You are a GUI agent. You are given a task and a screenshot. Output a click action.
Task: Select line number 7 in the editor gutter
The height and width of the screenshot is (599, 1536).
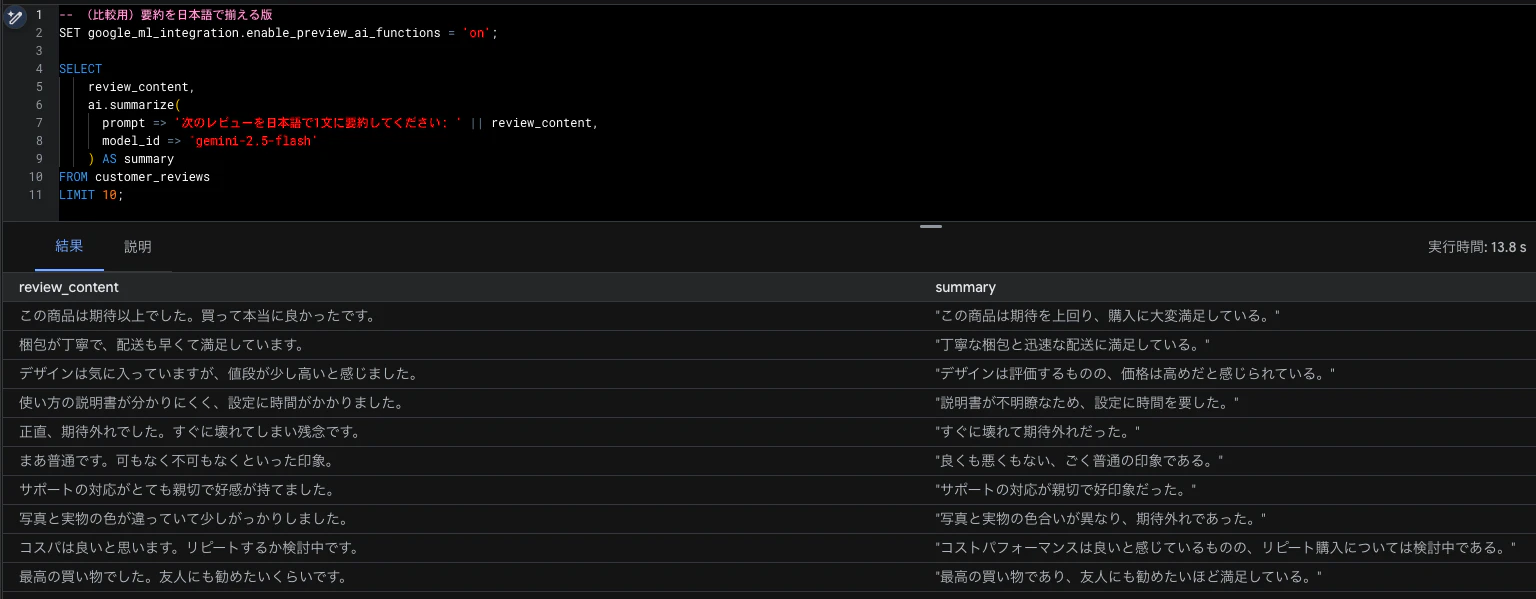coord(38,123)
